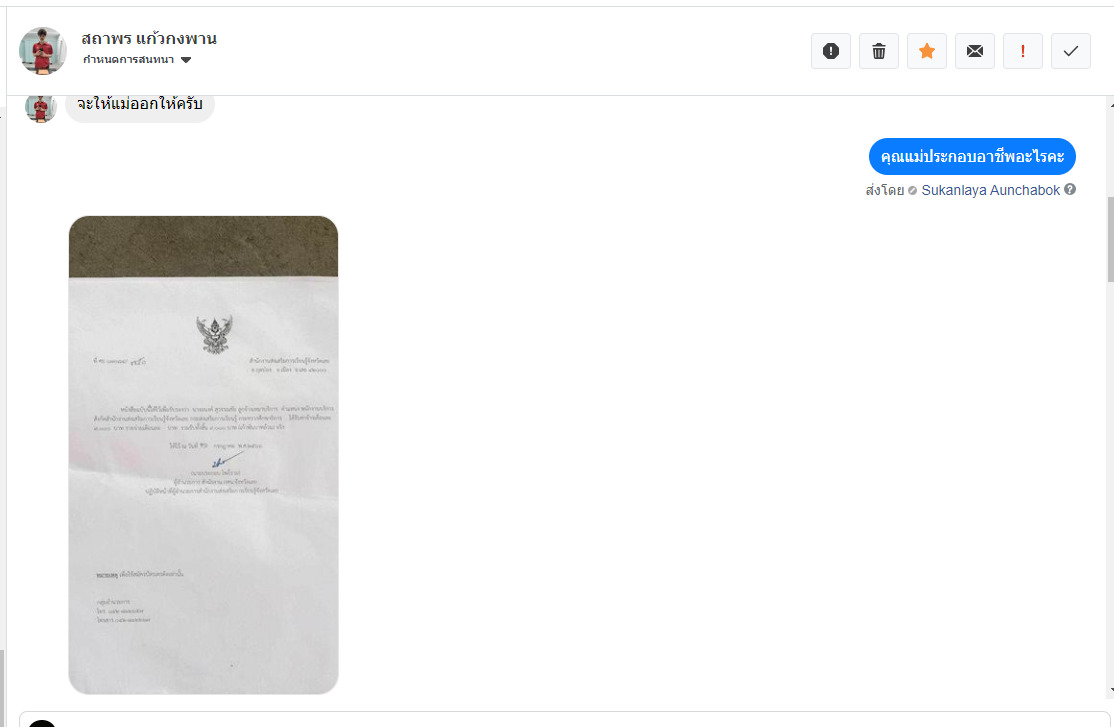Click small icon beside ส่งโดย
The height and width of the screenshot is (727, 1114).
coord(912,190)
